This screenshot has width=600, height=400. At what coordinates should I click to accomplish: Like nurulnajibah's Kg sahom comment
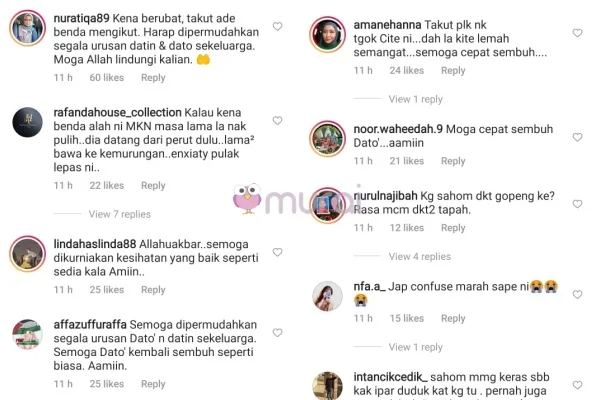click(577, 204)
